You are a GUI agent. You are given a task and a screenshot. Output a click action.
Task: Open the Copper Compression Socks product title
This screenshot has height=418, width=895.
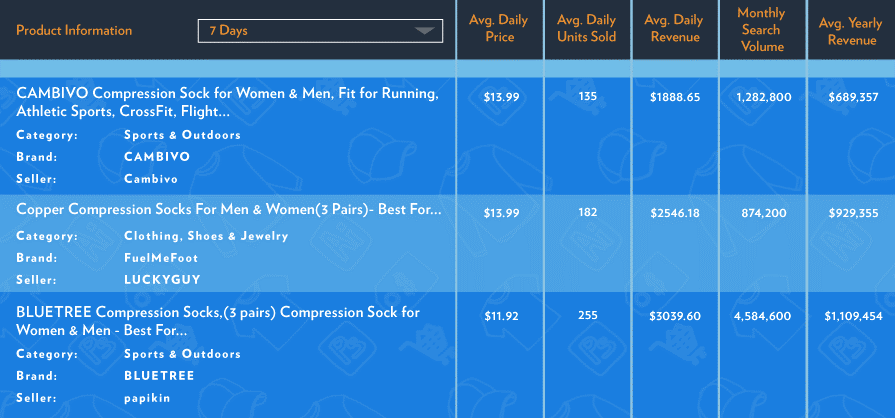228,211
